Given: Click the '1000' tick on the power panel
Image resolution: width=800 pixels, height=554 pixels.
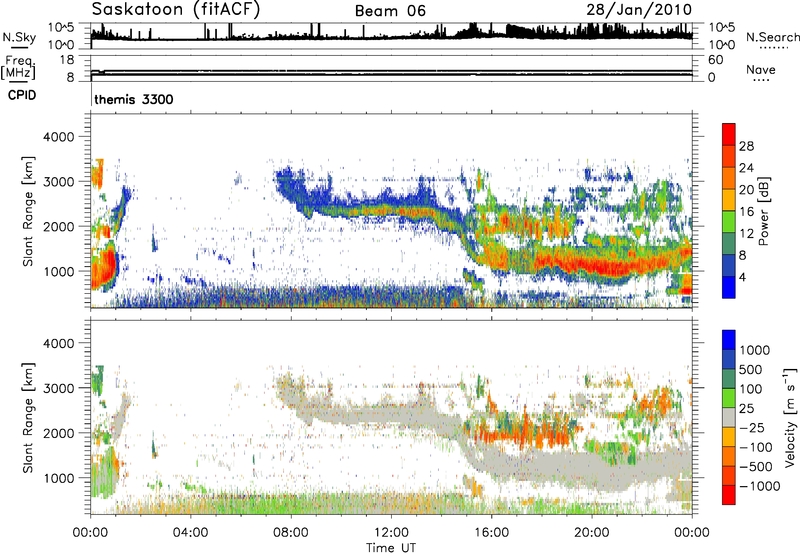Looking at the screenshot, I should (58, 271).
